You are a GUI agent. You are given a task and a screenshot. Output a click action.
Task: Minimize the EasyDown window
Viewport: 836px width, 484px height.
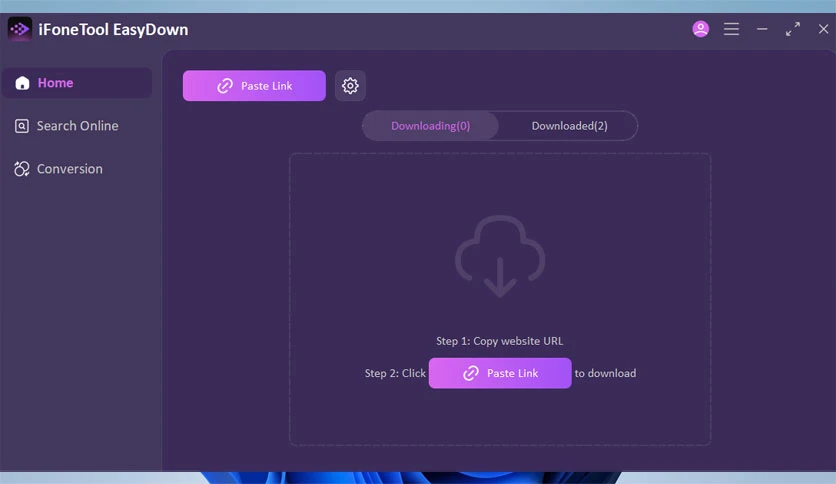tap(762, 29)
